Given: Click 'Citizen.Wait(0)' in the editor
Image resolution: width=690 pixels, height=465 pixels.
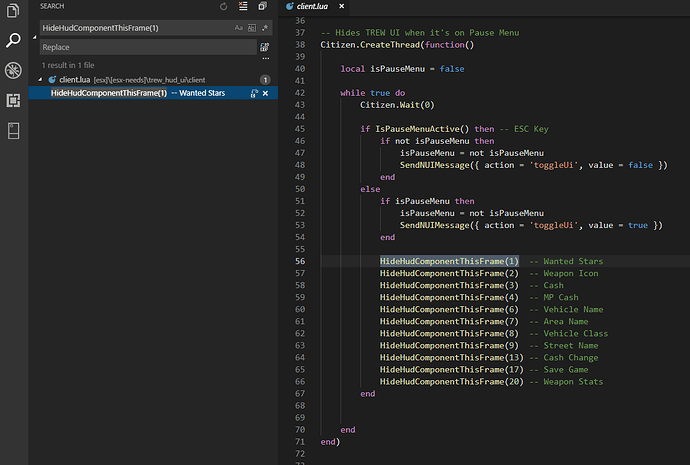Looking at the screenshot, I should pyautogui.click(x=397, y=105).
